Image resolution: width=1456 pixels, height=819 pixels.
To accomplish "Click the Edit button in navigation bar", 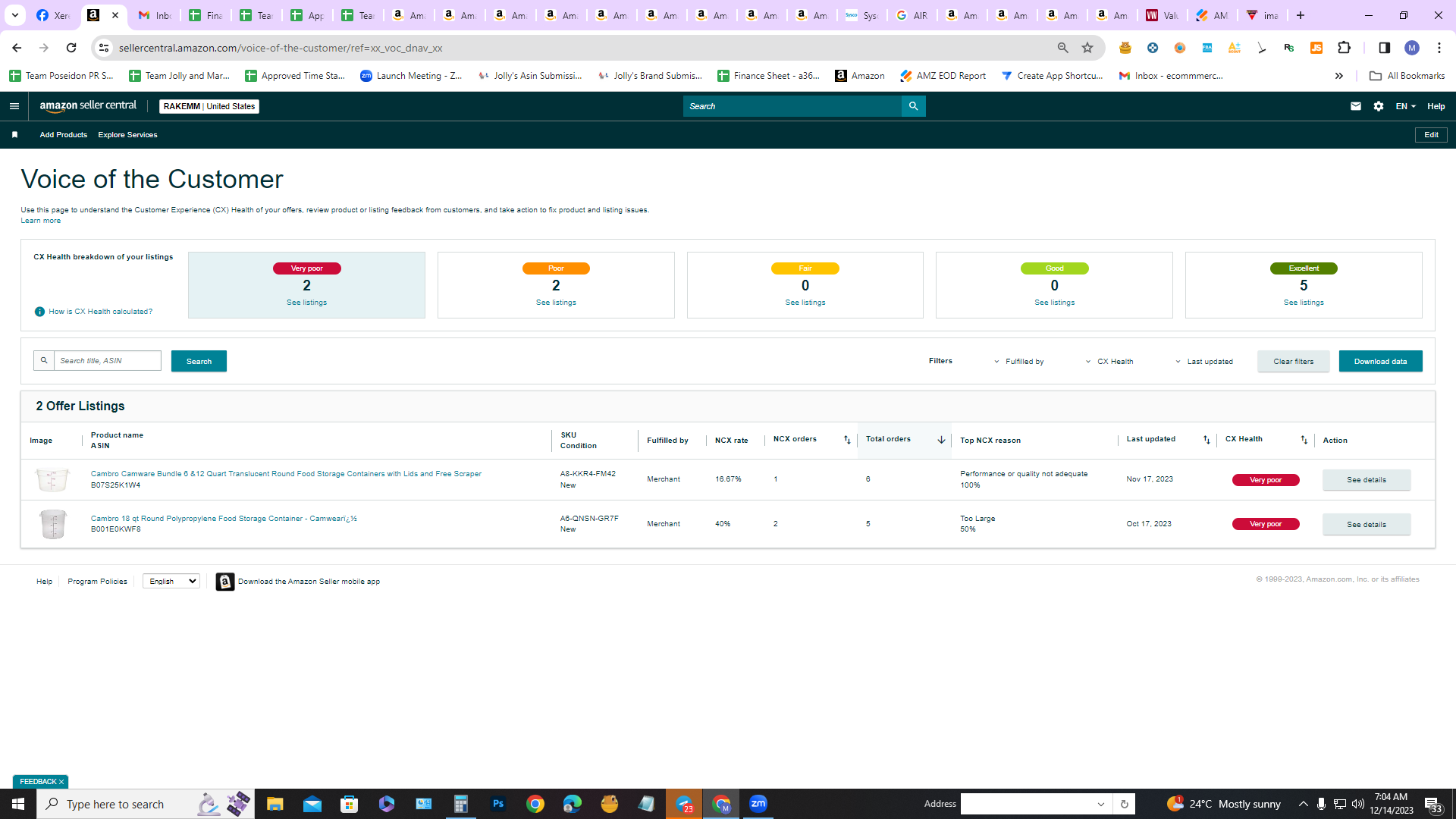I will coord(1431,135).
